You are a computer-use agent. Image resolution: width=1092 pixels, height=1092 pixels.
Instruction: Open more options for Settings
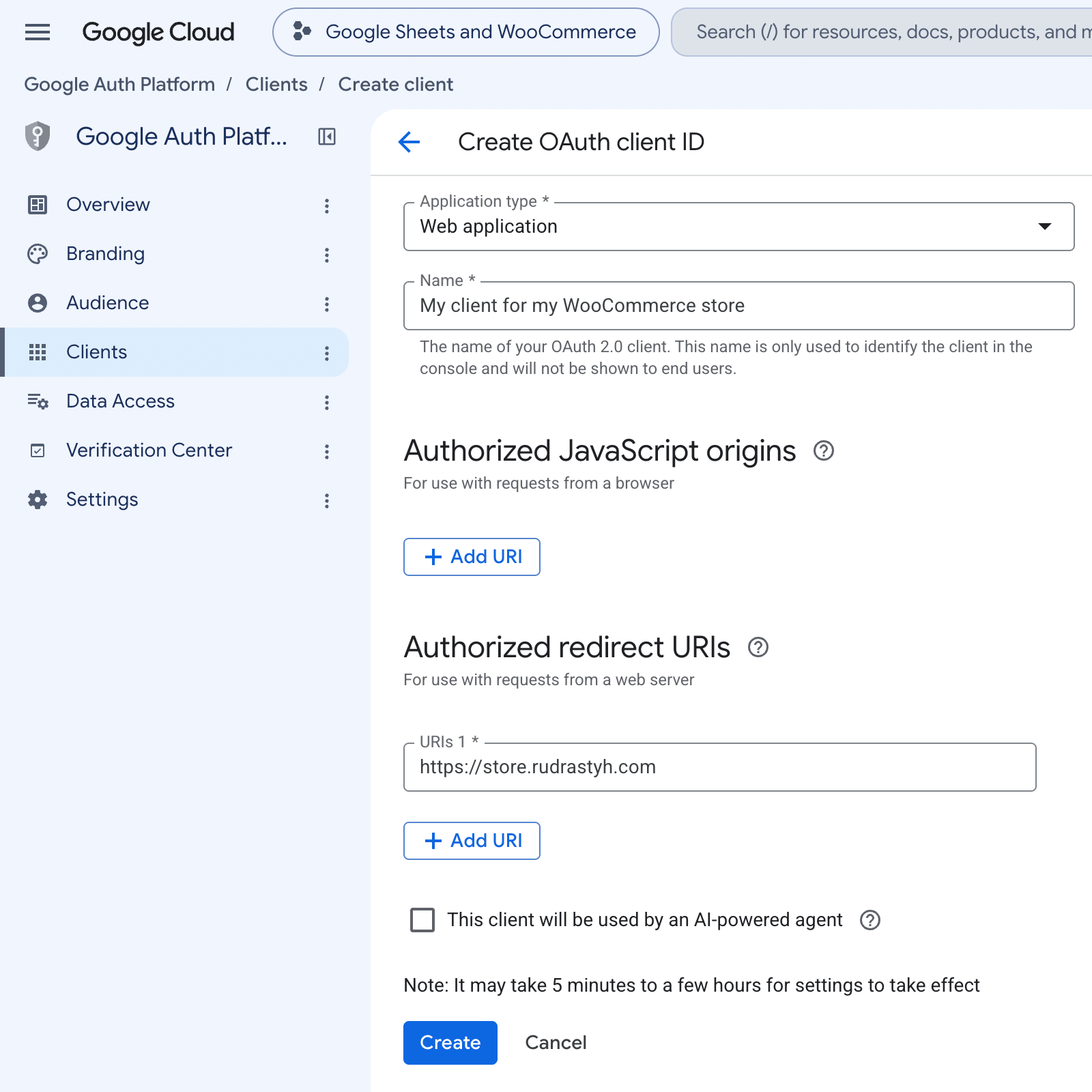(x=327, y=500)
